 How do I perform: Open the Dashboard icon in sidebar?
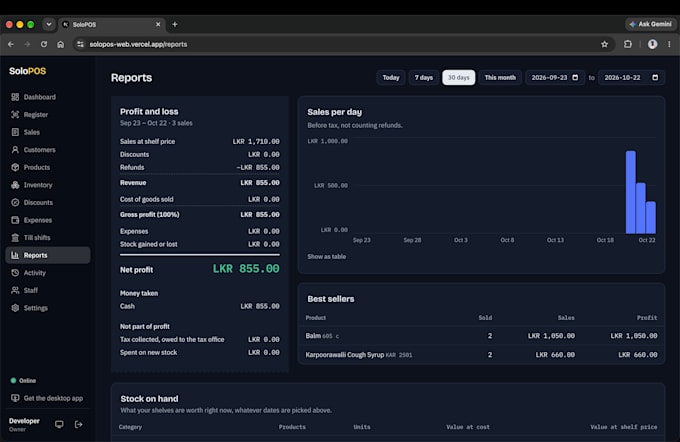point(15,97)
